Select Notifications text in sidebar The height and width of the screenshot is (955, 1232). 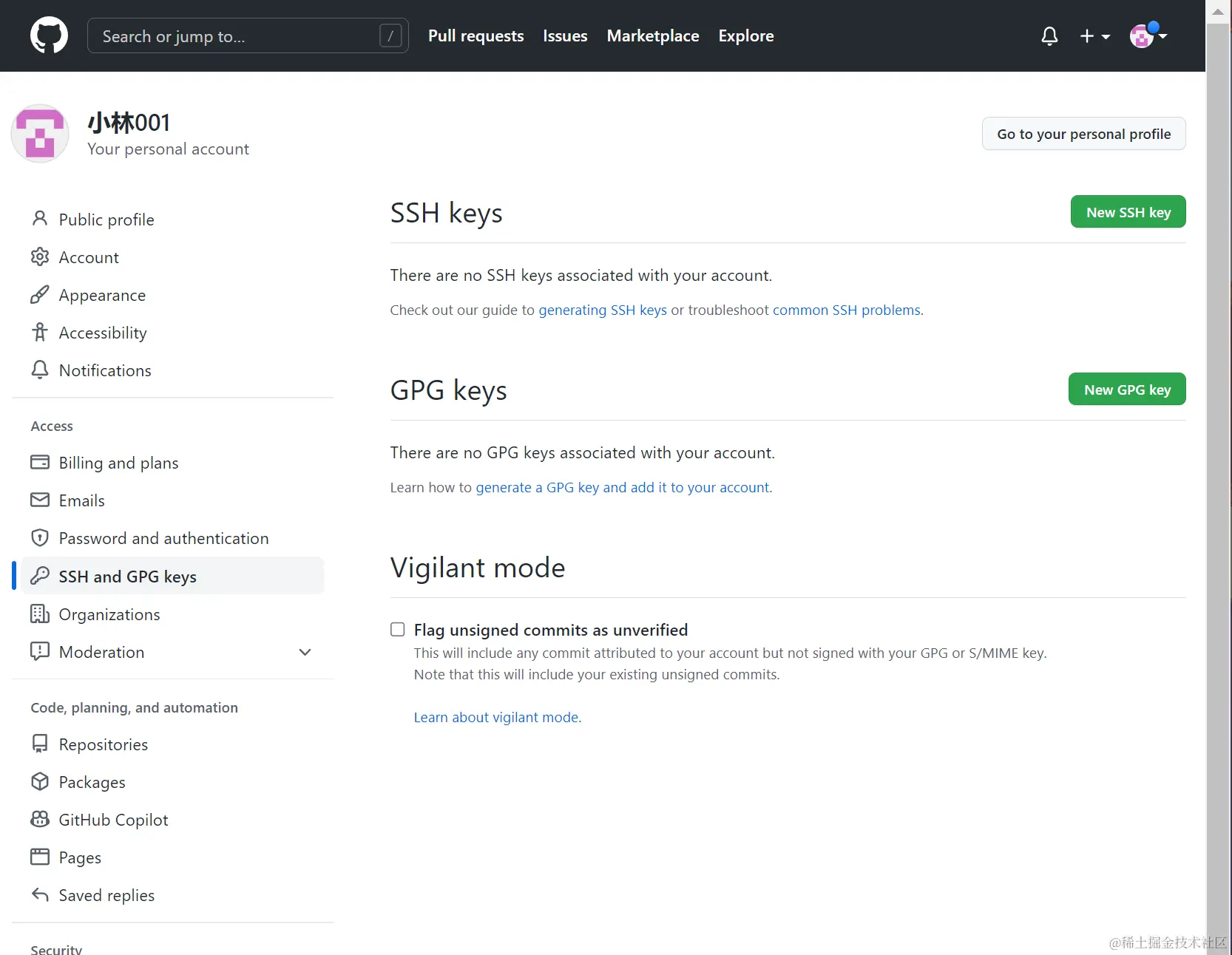click(x=105, y=370)
